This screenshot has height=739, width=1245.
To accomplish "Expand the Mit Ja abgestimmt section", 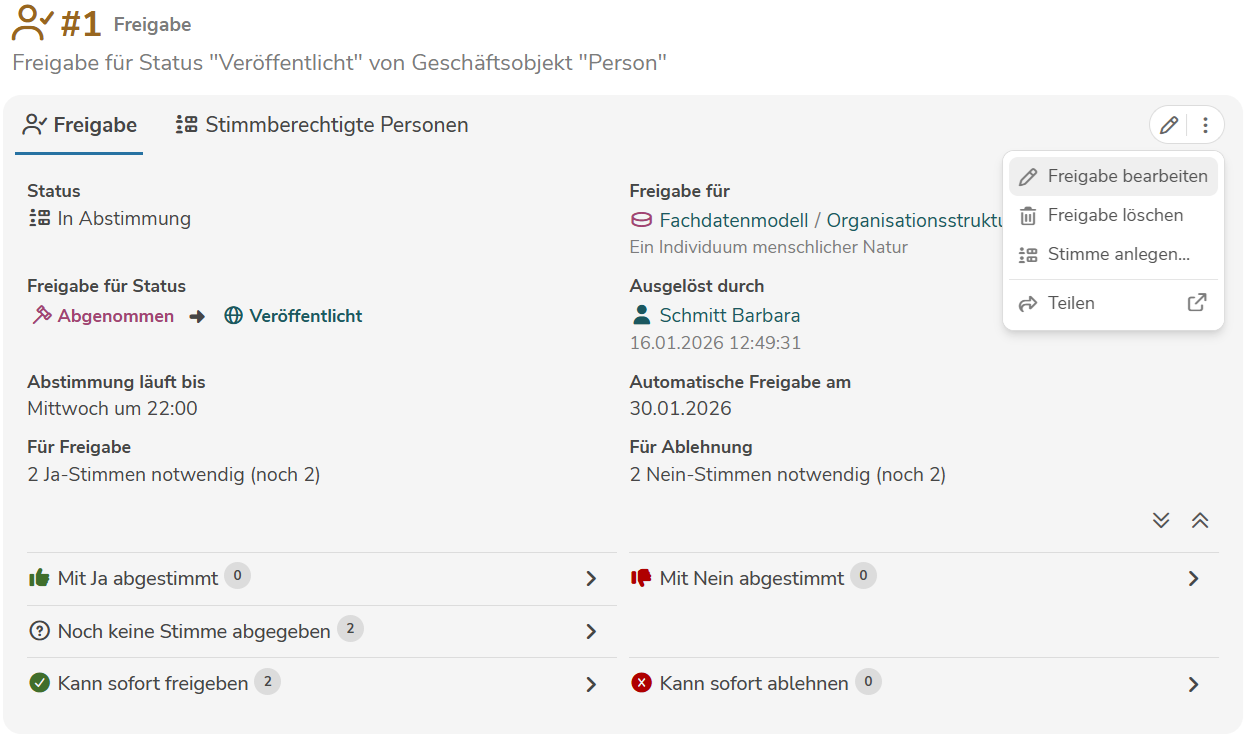I will coord(591,578).
